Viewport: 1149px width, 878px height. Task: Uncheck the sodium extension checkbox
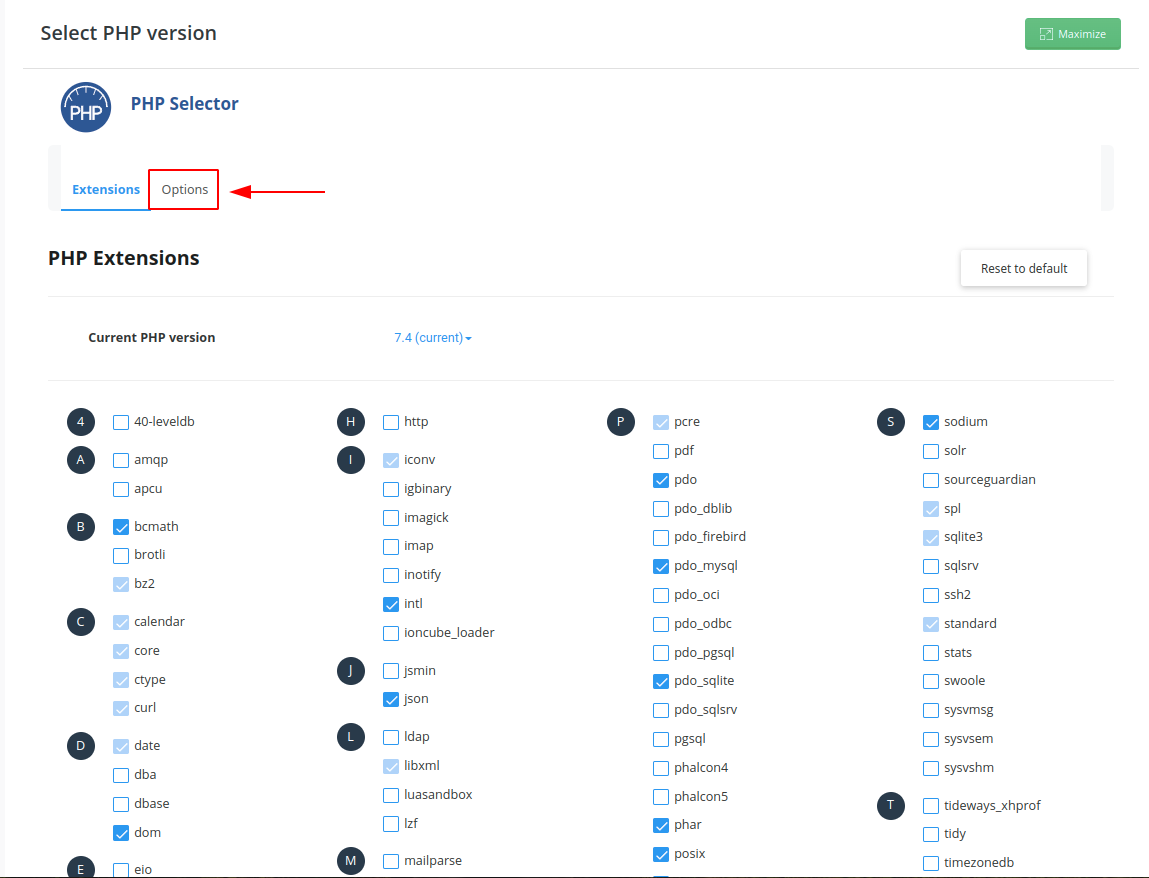[x=931, y=422]
